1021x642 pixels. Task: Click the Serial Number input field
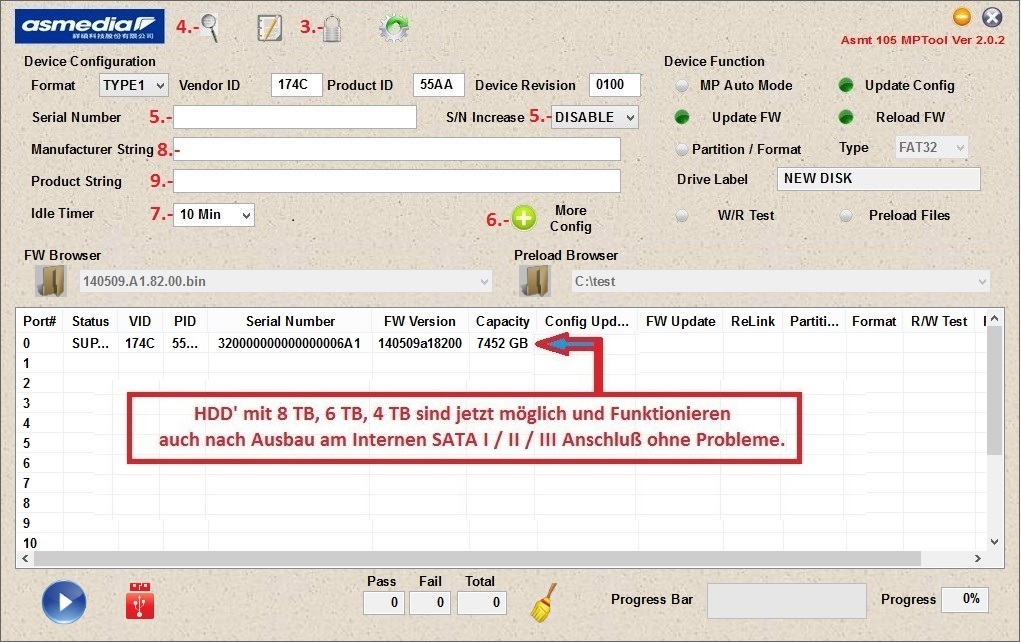(x=295, y=117)
